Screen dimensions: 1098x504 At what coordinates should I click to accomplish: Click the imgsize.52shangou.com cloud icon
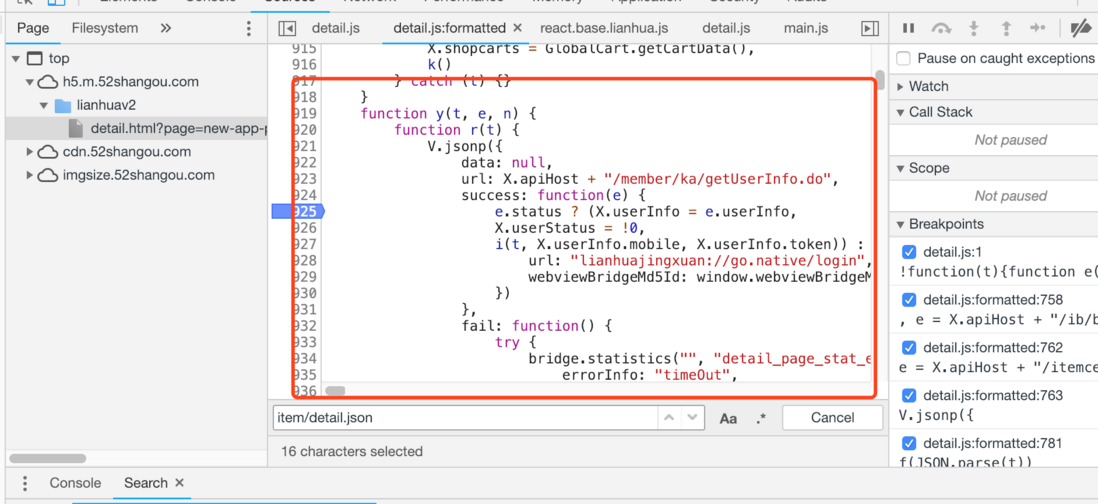47,175
